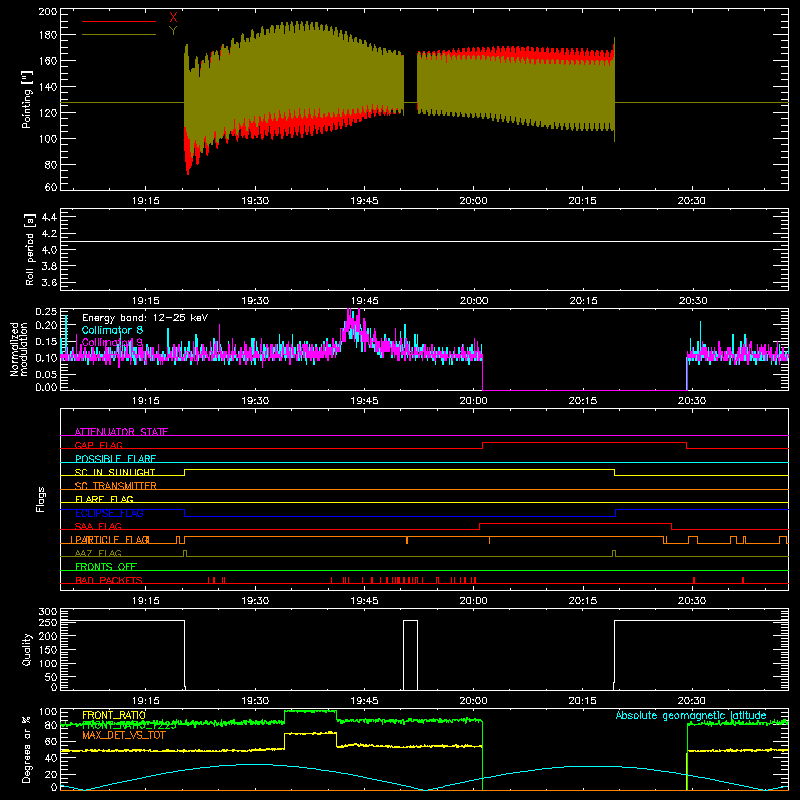The width and height of the screenshot is (800, 800).
Task: Select the magenta Collimator 9 legend label
Action: 112,342
